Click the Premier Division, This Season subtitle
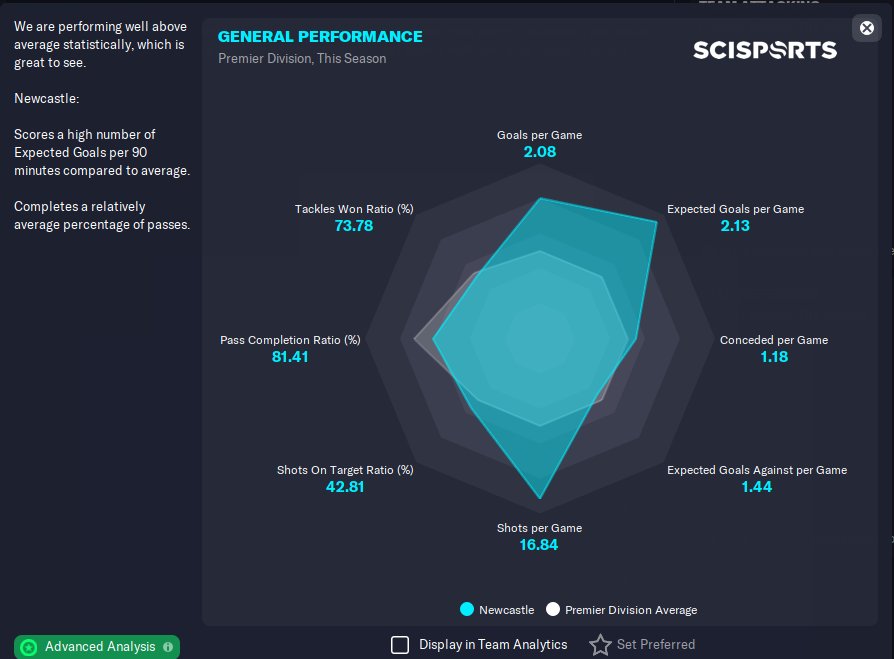The width and height of the screenshot is (894, 659). pyautogui.click(x=302, y=58)
